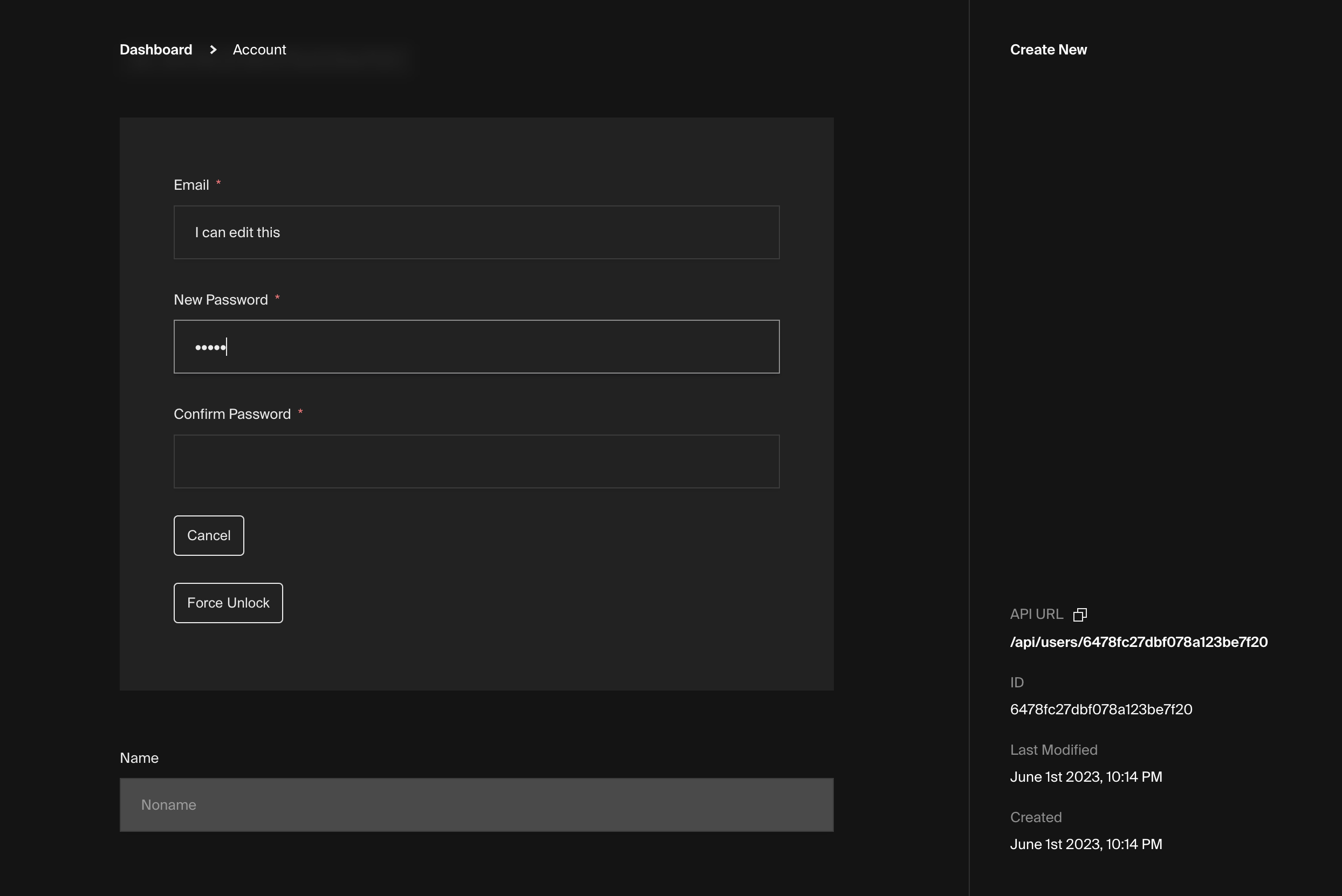Open Create New
1342x896 pixels.
tap(1048, 50)
